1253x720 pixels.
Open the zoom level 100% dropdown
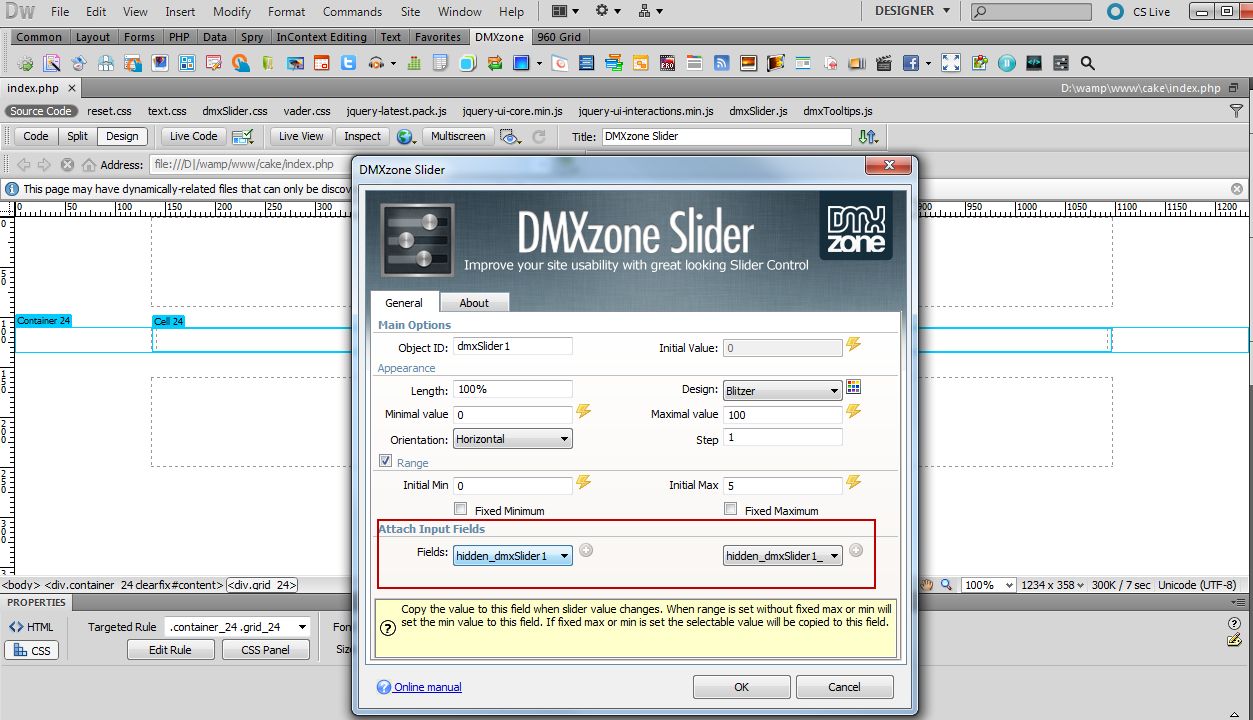[x=990, y=585]
